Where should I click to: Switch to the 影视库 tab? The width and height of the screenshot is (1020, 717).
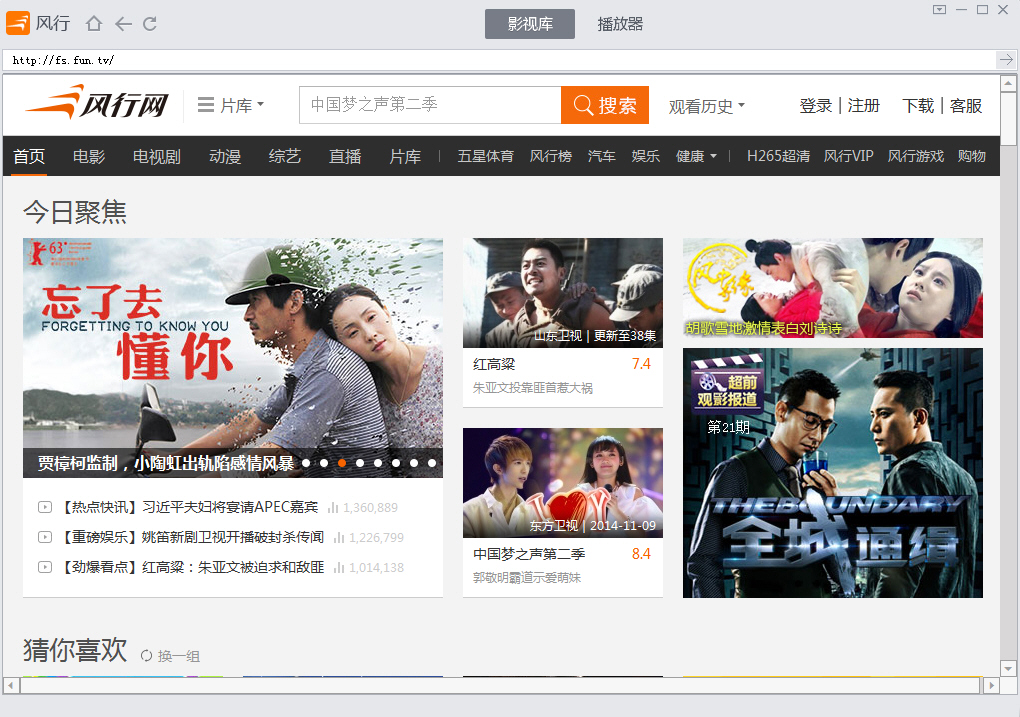[530, 24]
